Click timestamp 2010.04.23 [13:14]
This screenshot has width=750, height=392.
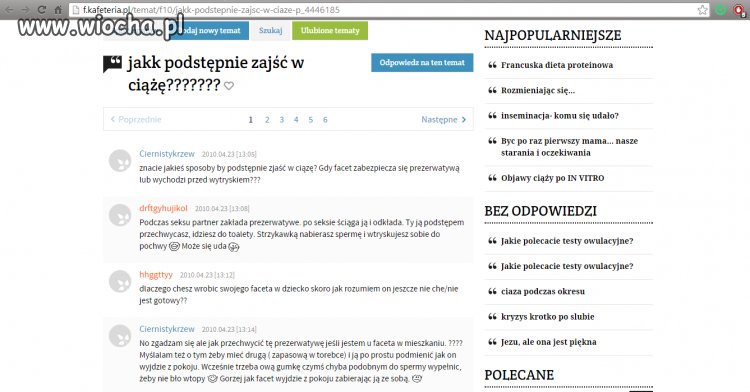tap(229, 329)
